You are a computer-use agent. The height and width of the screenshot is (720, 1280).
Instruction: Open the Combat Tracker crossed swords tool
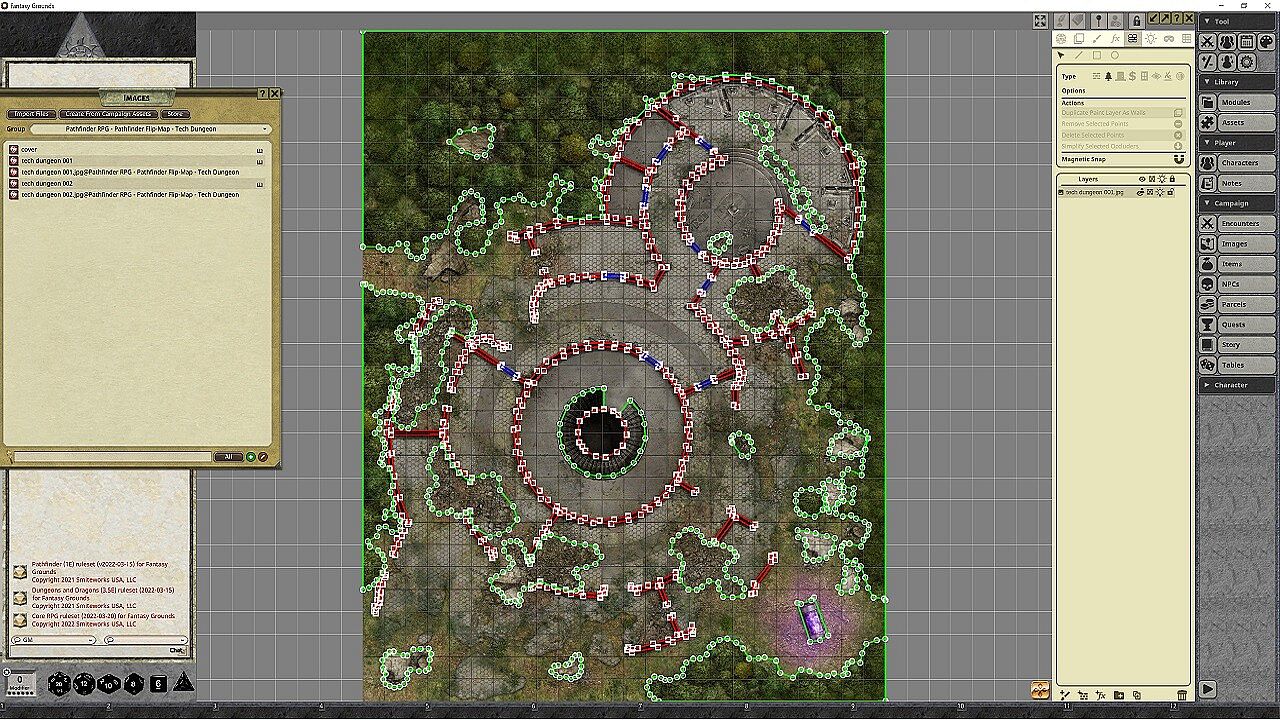[x=1208, y=42]
